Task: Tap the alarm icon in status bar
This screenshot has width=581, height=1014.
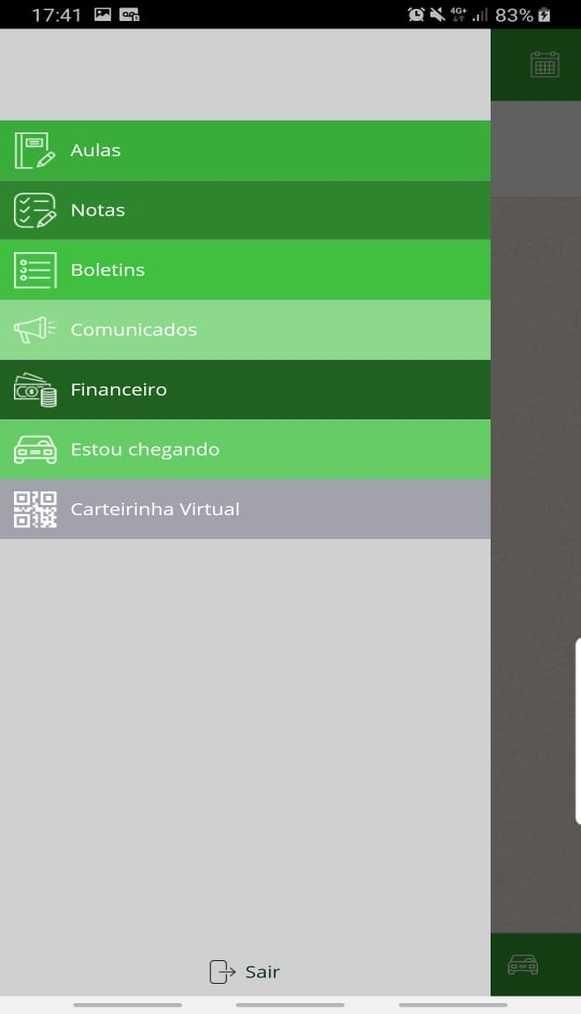Action: tap(416, 14)
